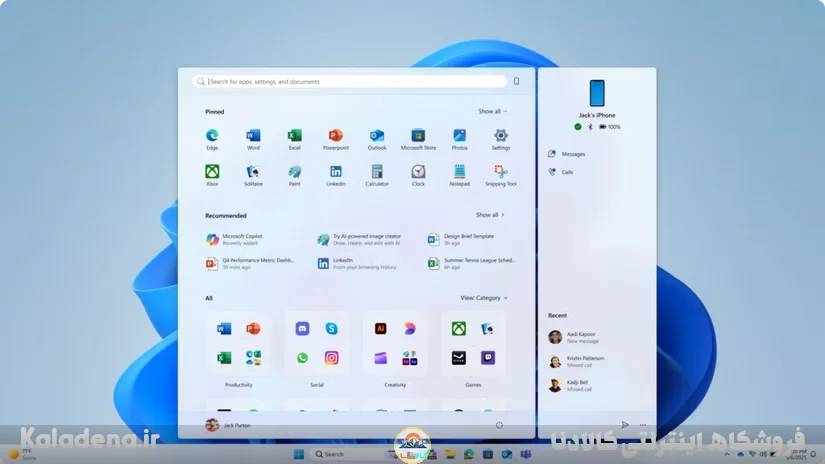Open Summer Tennis League Schedule file
The width and height of the screenshot is (825, 464).
coord(471,264)
